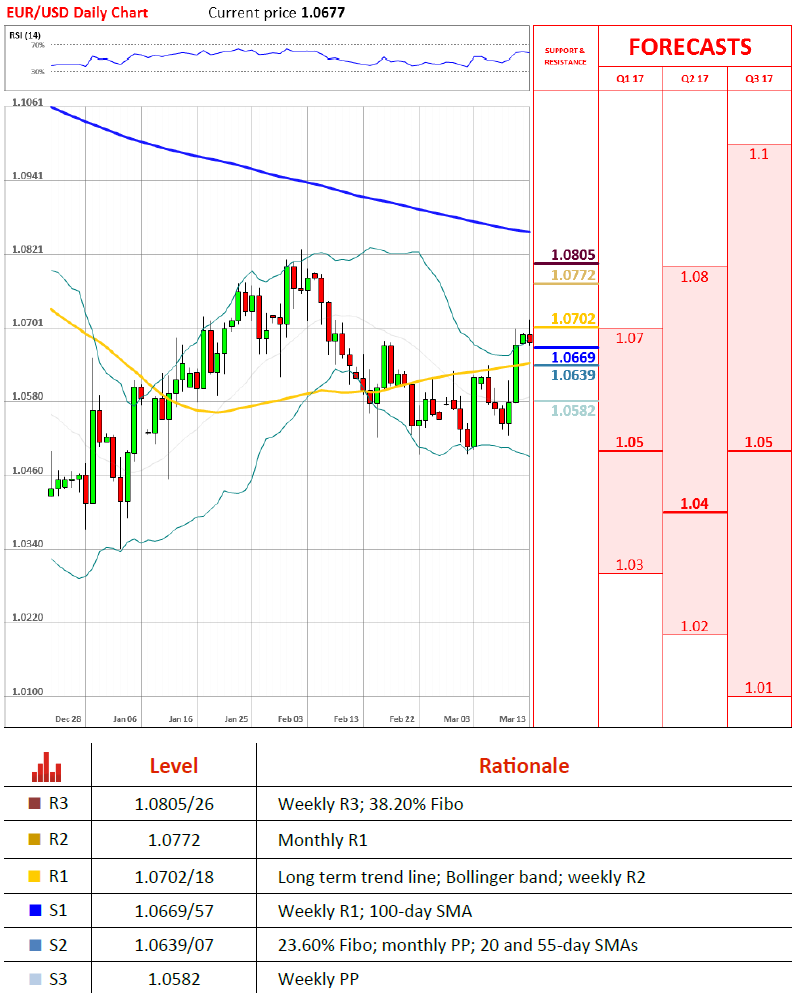Select the EUR/USD Daily Chart title
Viewport: 801px width, 993px height.
click(x=77, y=13)
